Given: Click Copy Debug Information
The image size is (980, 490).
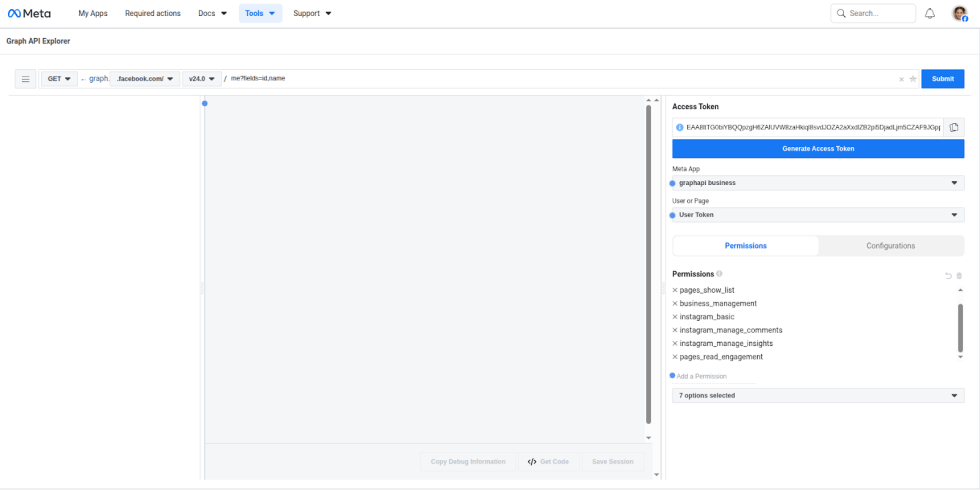Looking at the screenshot, I should point(468,462).
